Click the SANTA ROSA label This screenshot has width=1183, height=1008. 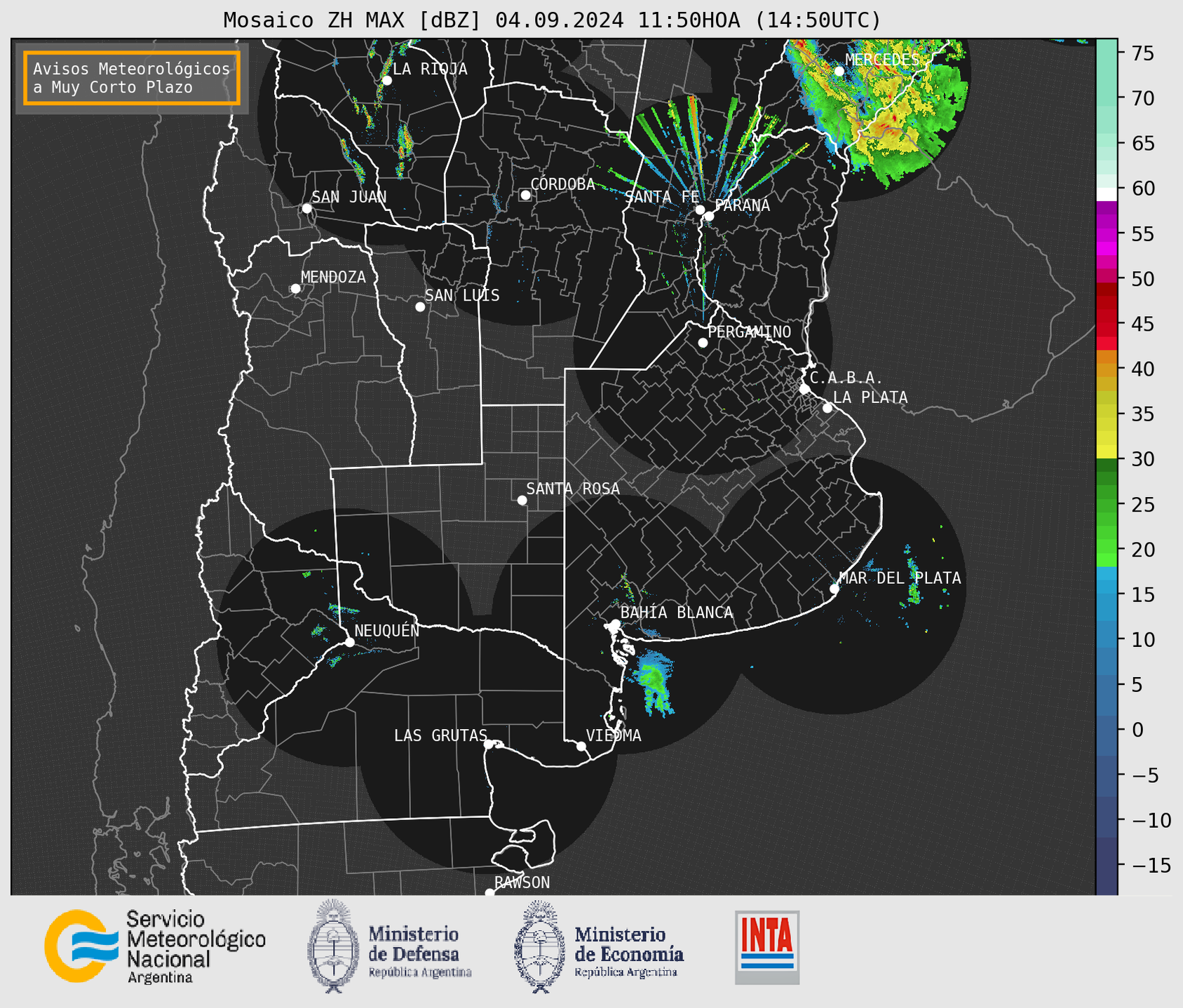(x=573, y=489)
